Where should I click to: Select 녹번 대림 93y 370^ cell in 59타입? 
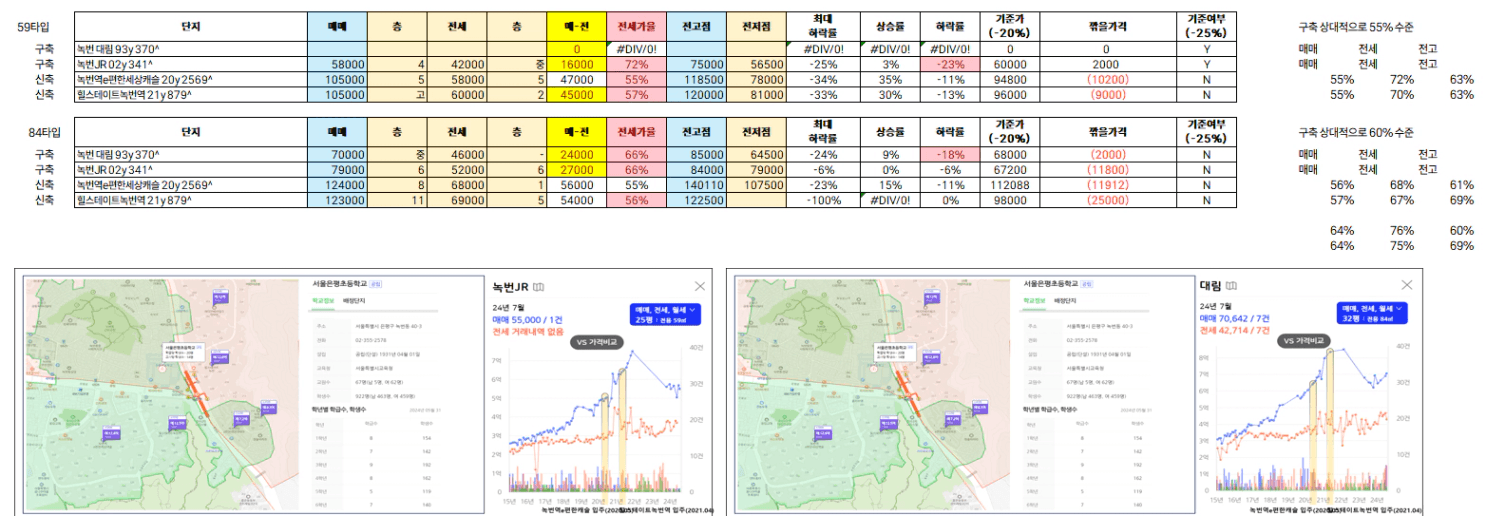(191, 48)
